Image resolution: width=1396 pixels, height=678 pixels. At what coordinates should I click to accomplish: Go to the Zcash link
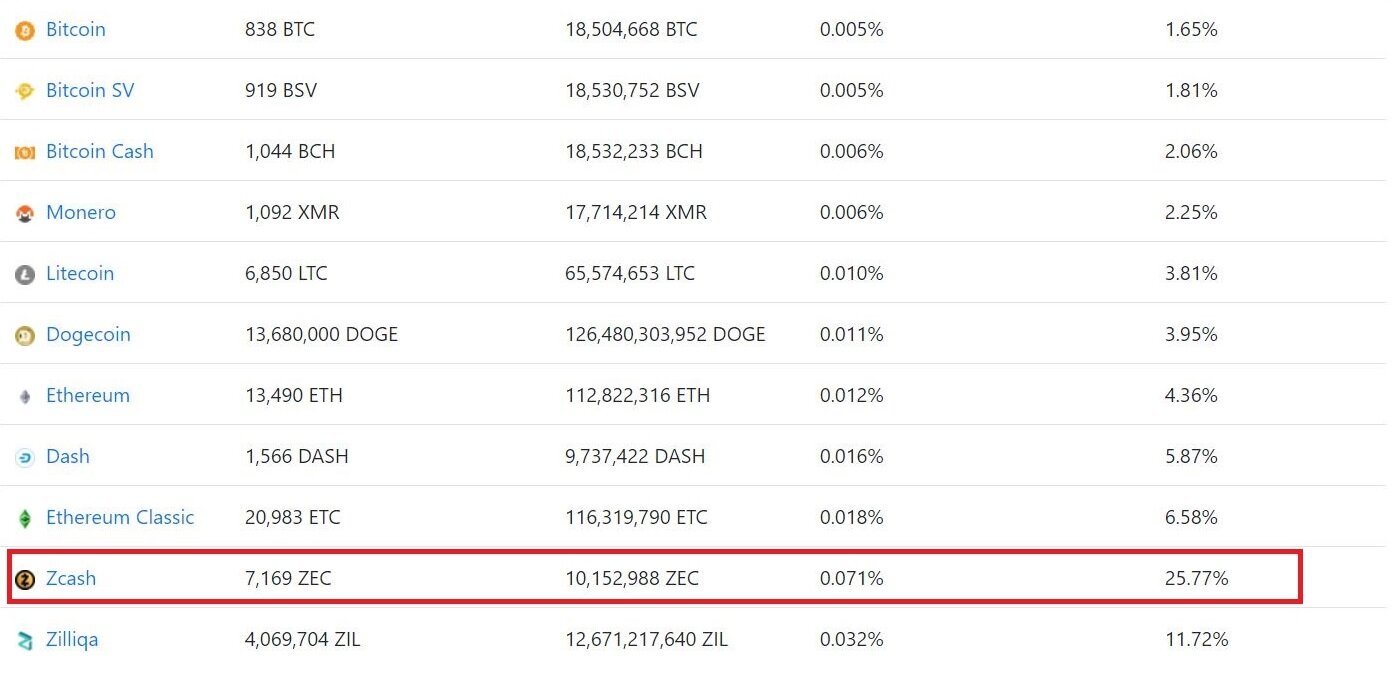click(x=71, y=579)
